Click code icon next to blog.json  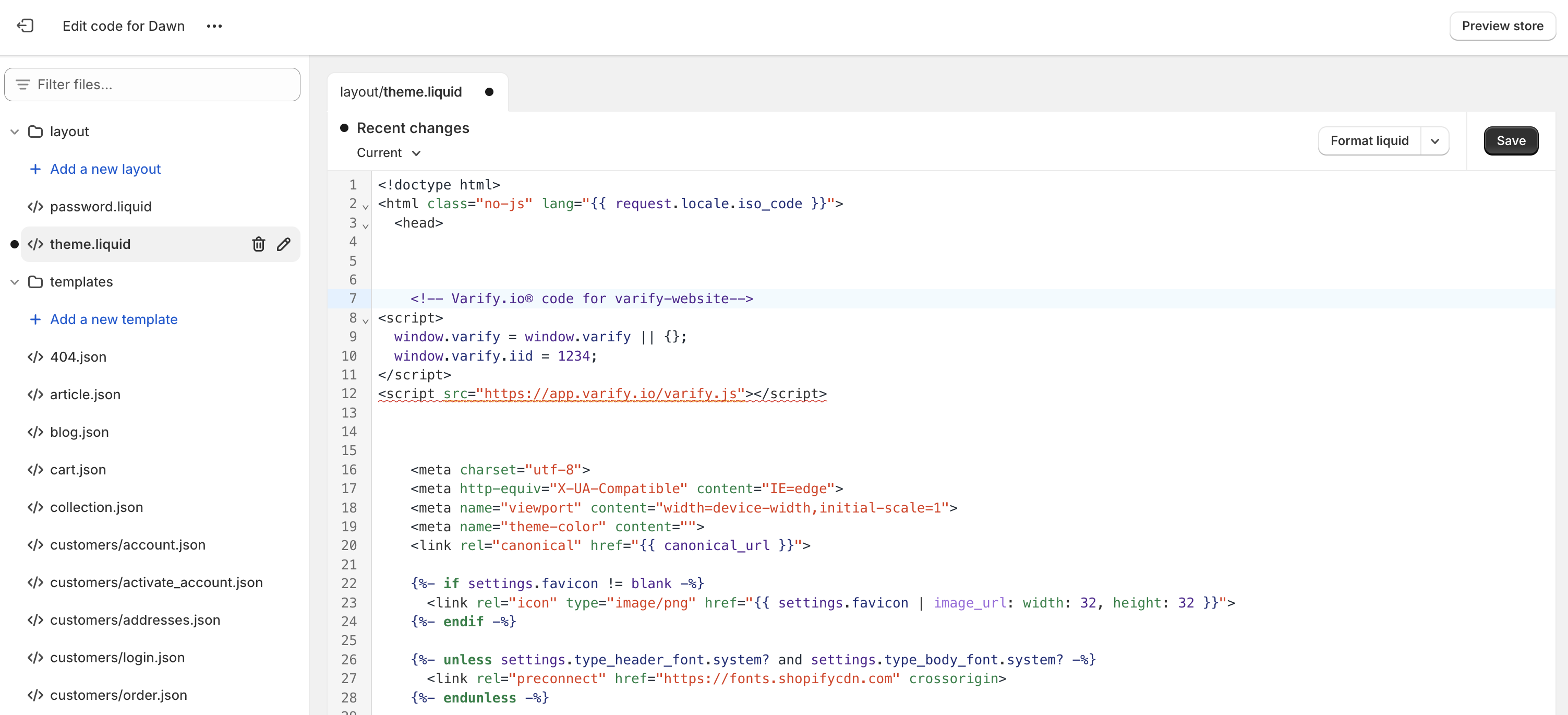coord(35,433)
